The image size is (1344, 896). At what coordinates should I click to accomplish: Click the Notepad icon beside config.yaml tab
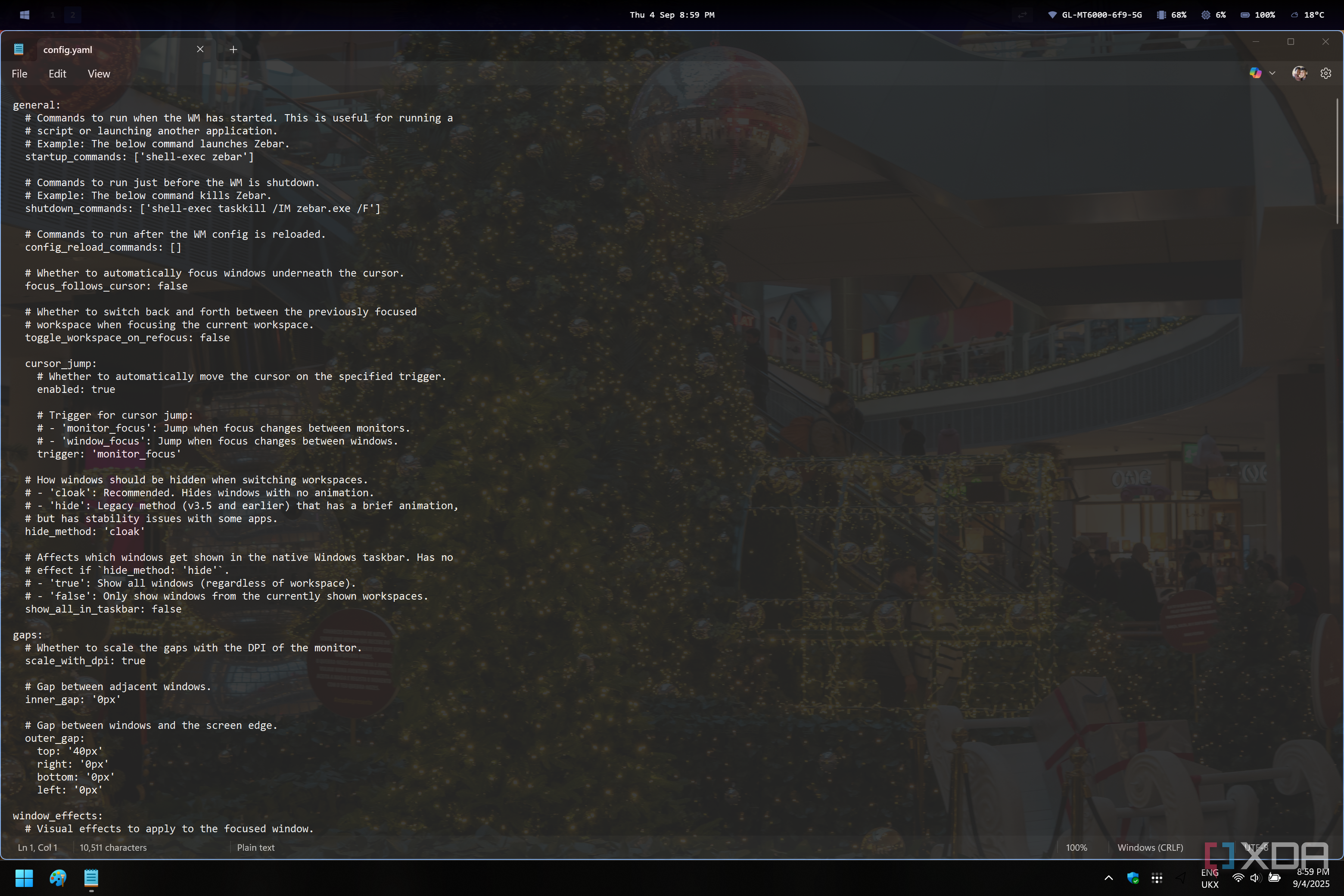(19, 49)
